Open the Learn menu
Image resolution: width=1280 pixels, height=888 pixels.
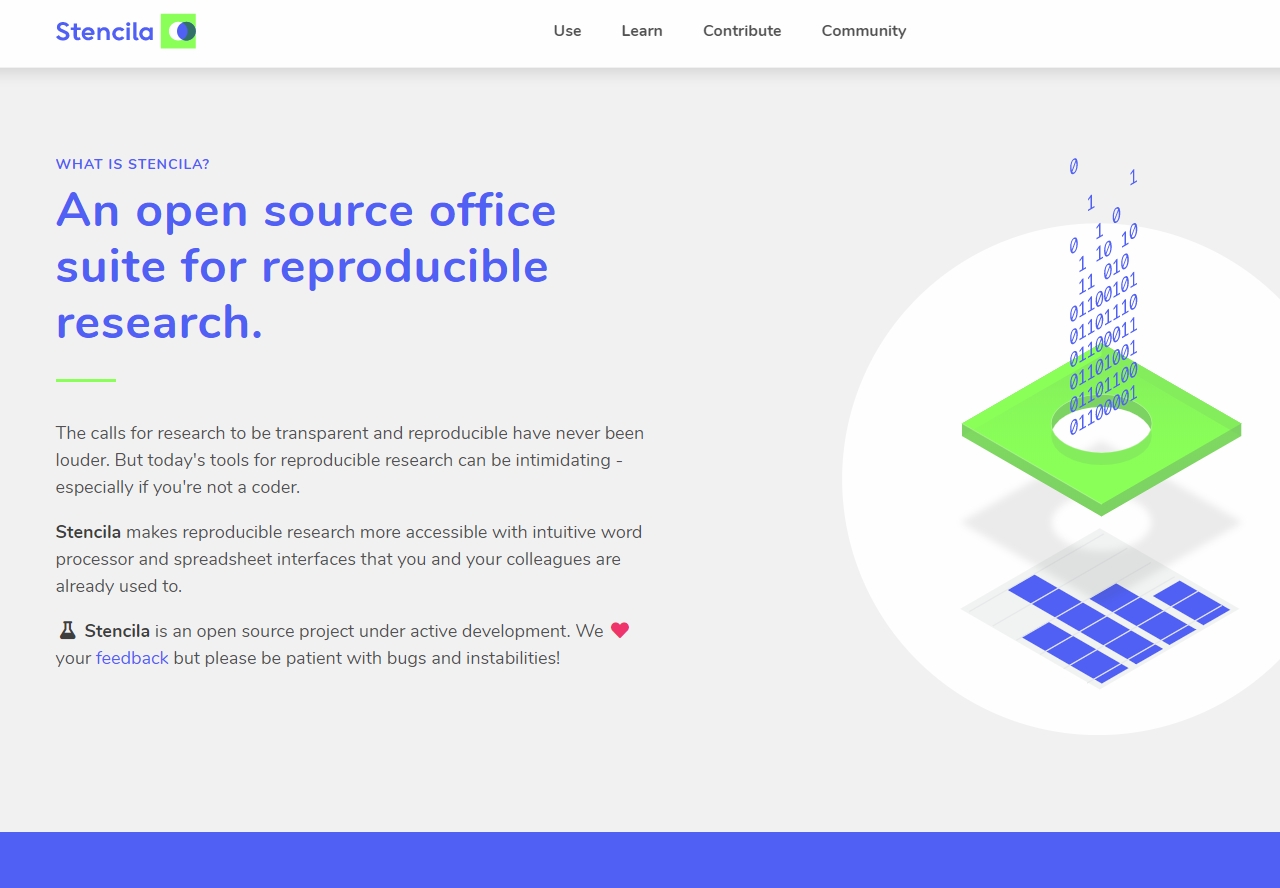point(642,31)
